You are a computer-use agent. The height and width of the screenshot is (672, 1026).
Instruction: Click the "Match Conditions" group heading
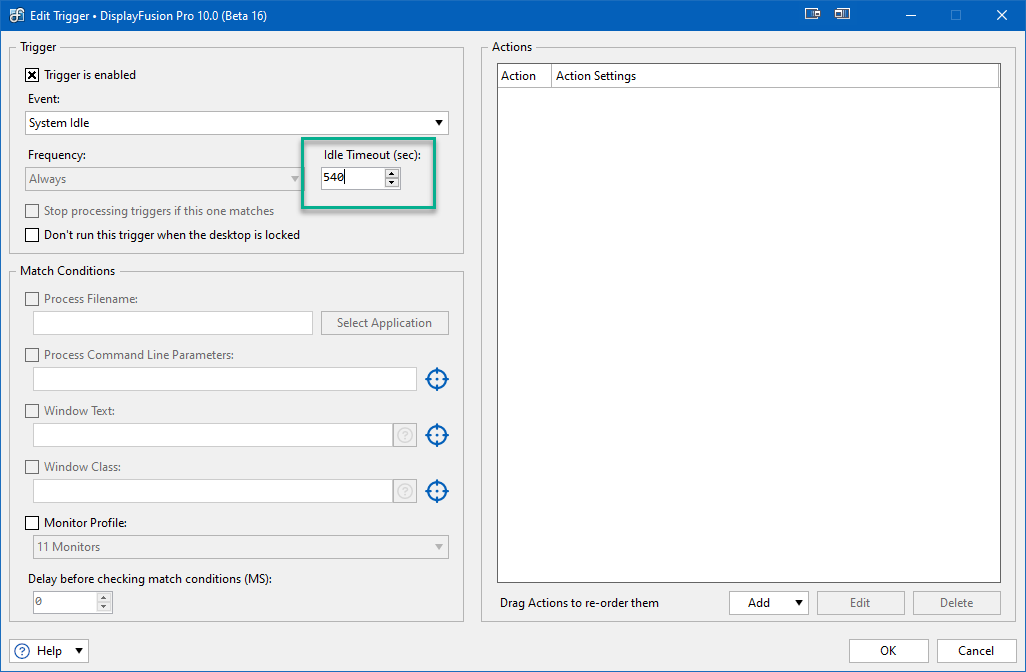(x=67, y=271)
